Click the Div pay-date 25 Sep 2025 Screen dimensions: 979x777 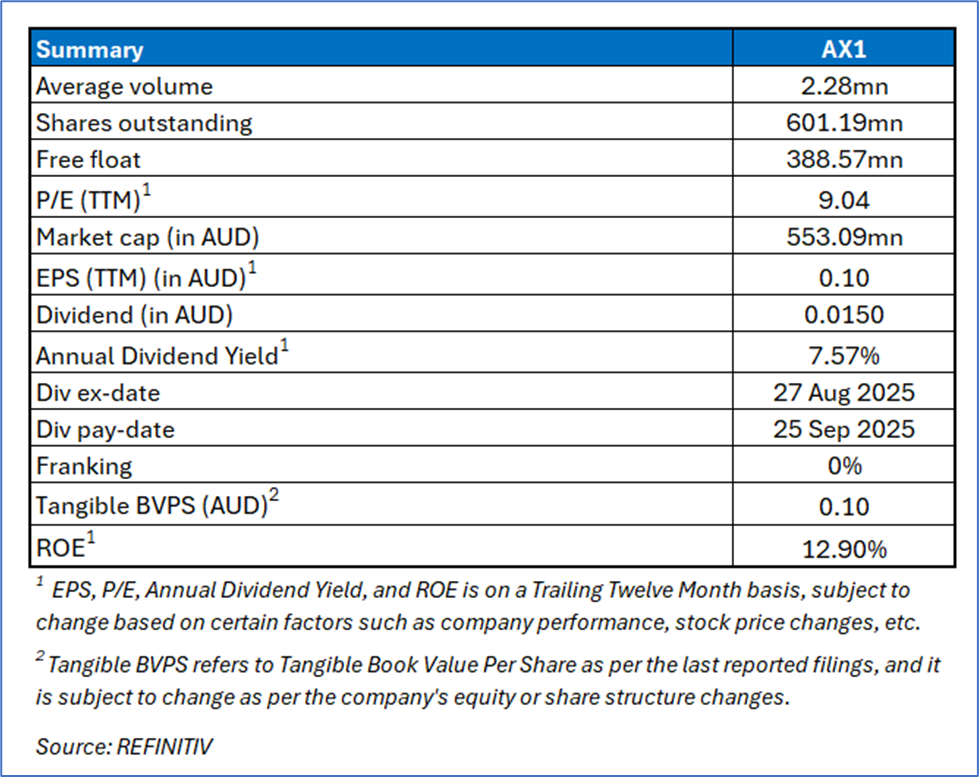click(x=843, y=430)
